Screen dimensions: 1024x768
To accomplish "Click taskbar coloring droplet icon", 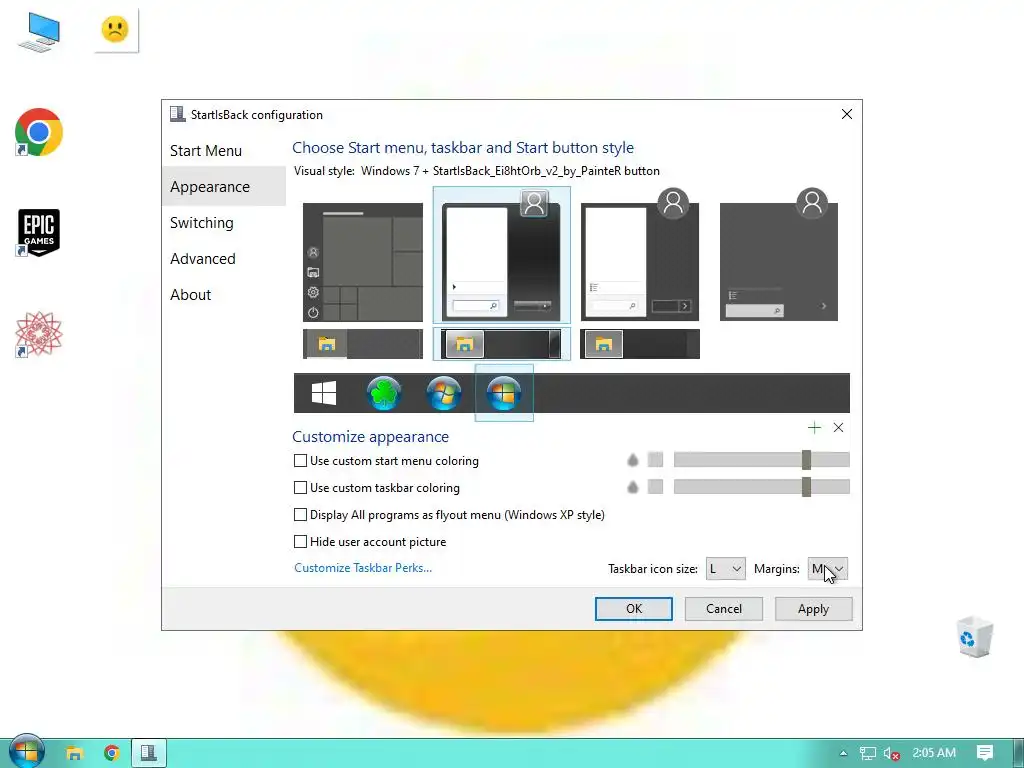I will (x=632, y=487).
